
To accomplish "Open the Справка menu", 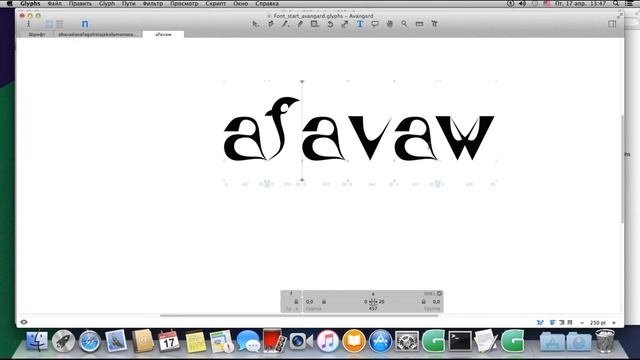I will point(267,4).
